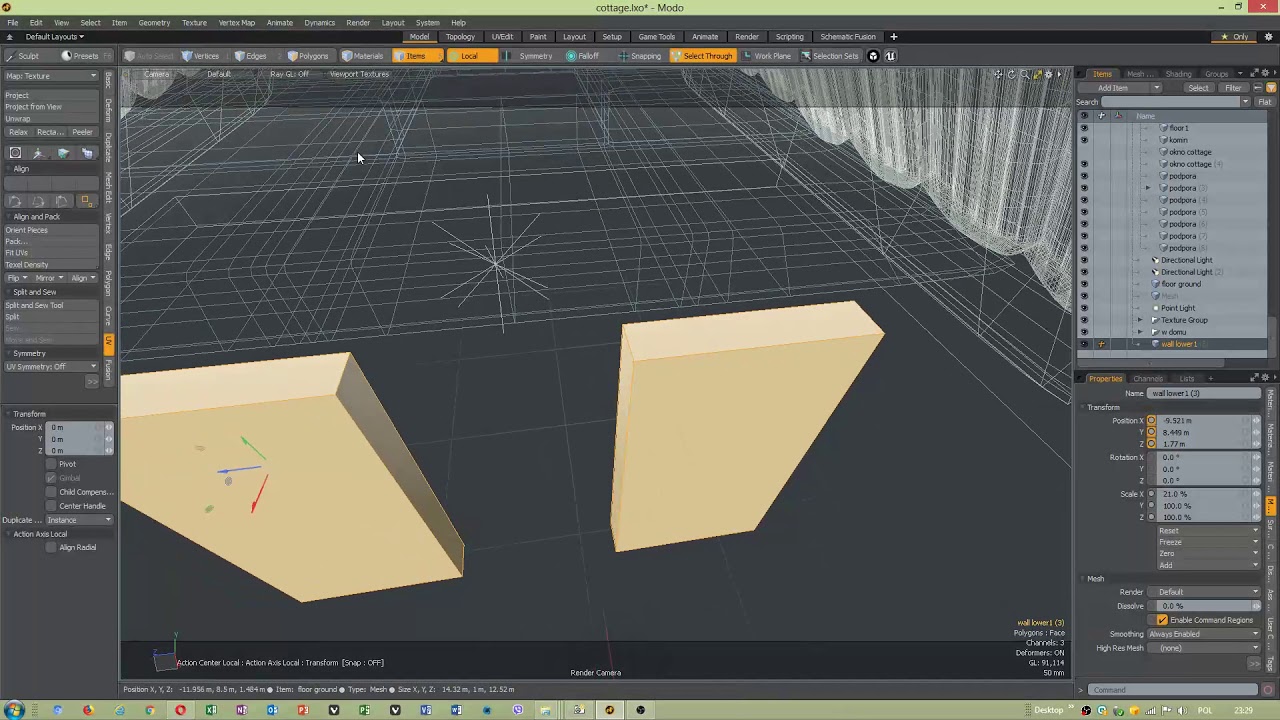The image size is (1280, 720).
Task: Open the Geometry menu
Action: pyautogui.click(x=154, y=22)
